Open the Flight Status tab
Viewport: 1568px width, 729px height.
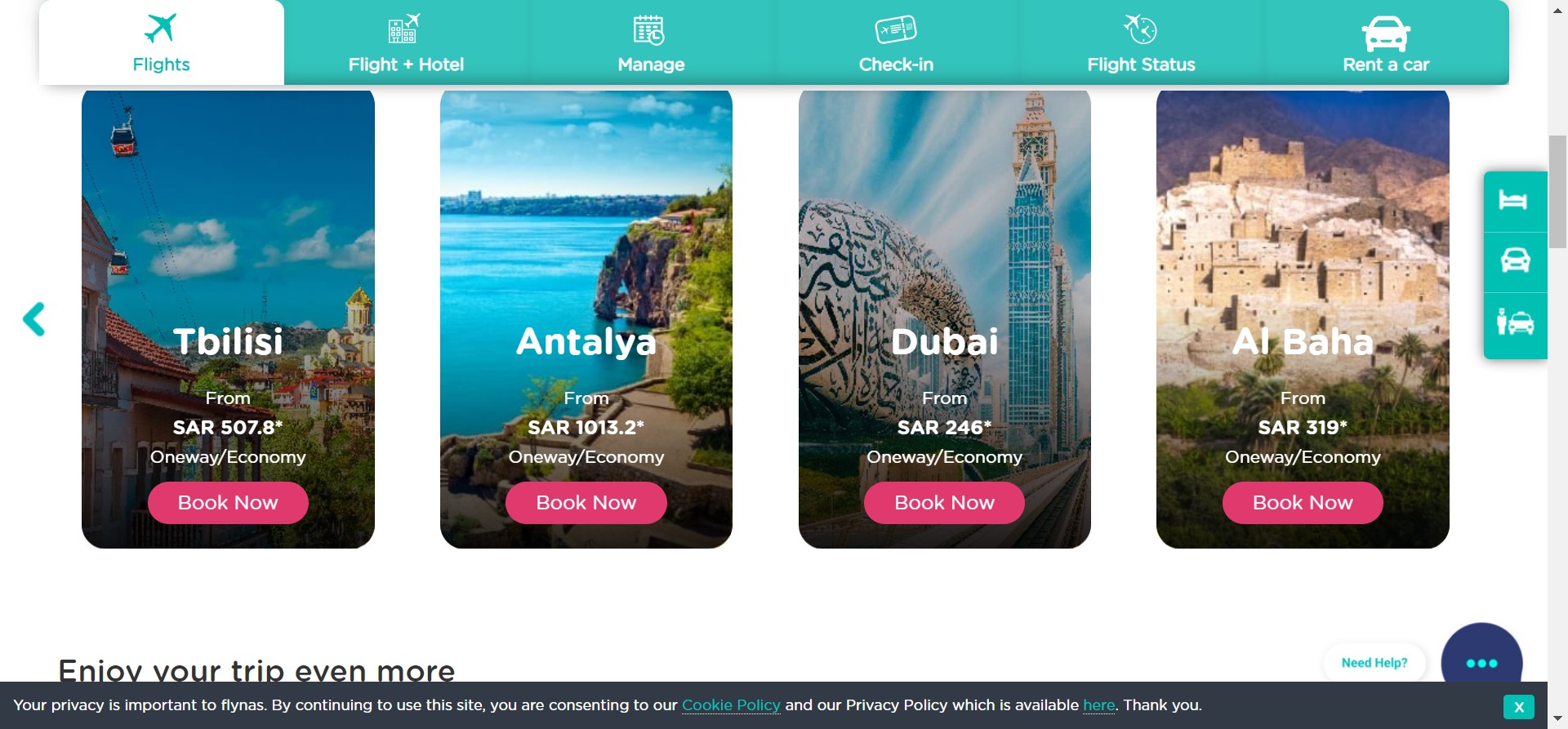1141,42
